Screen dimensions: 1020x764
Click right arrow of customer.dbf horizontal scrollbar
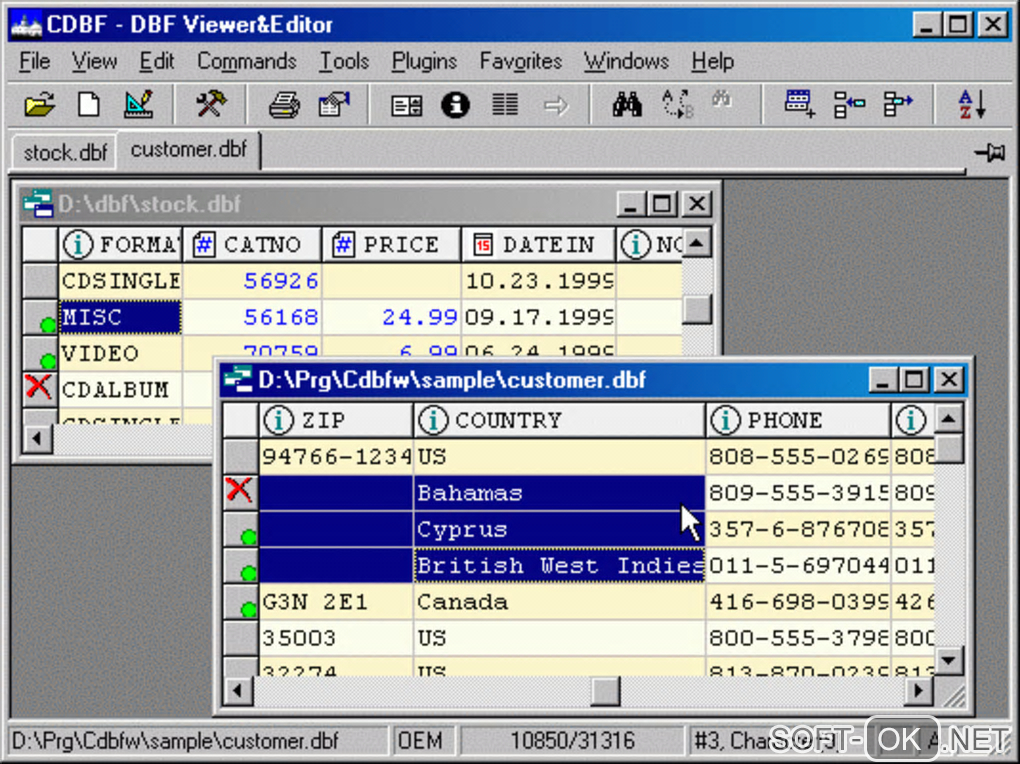(919, 690)
